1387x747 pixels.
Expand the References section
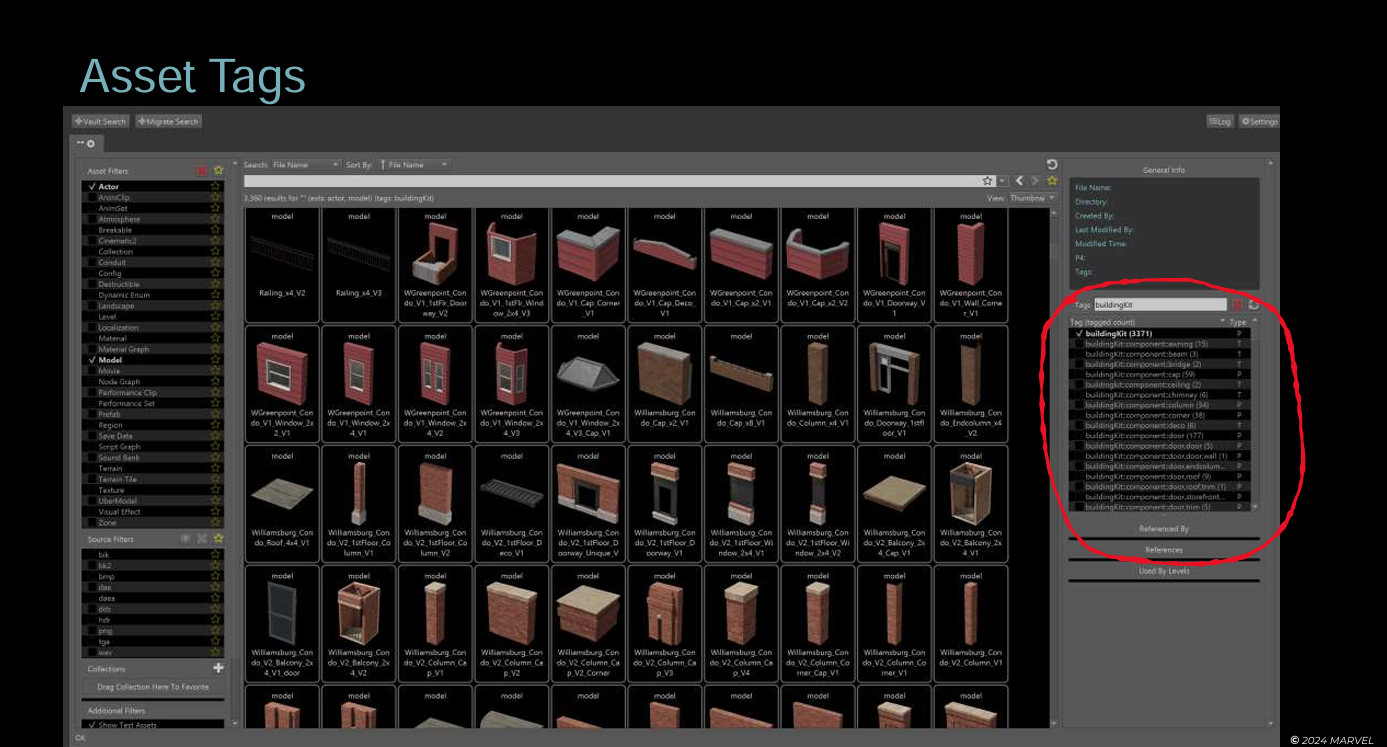1163,549
